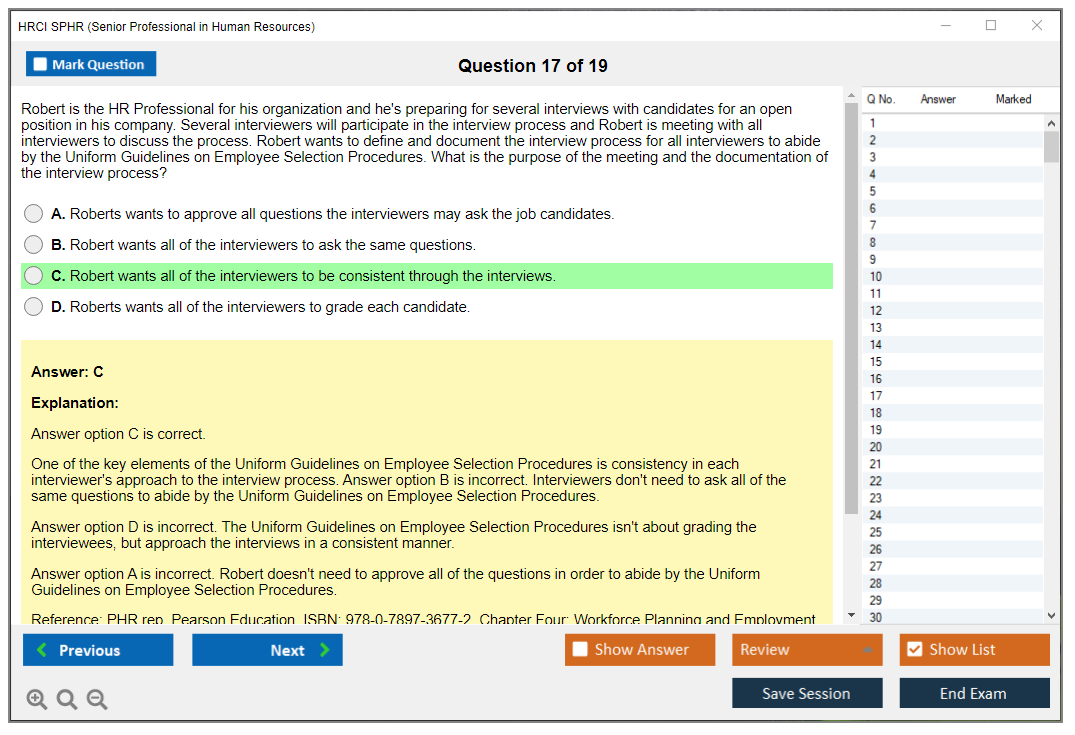Click the zoom out magnifier icon
1075x735 pixels.
97,699
